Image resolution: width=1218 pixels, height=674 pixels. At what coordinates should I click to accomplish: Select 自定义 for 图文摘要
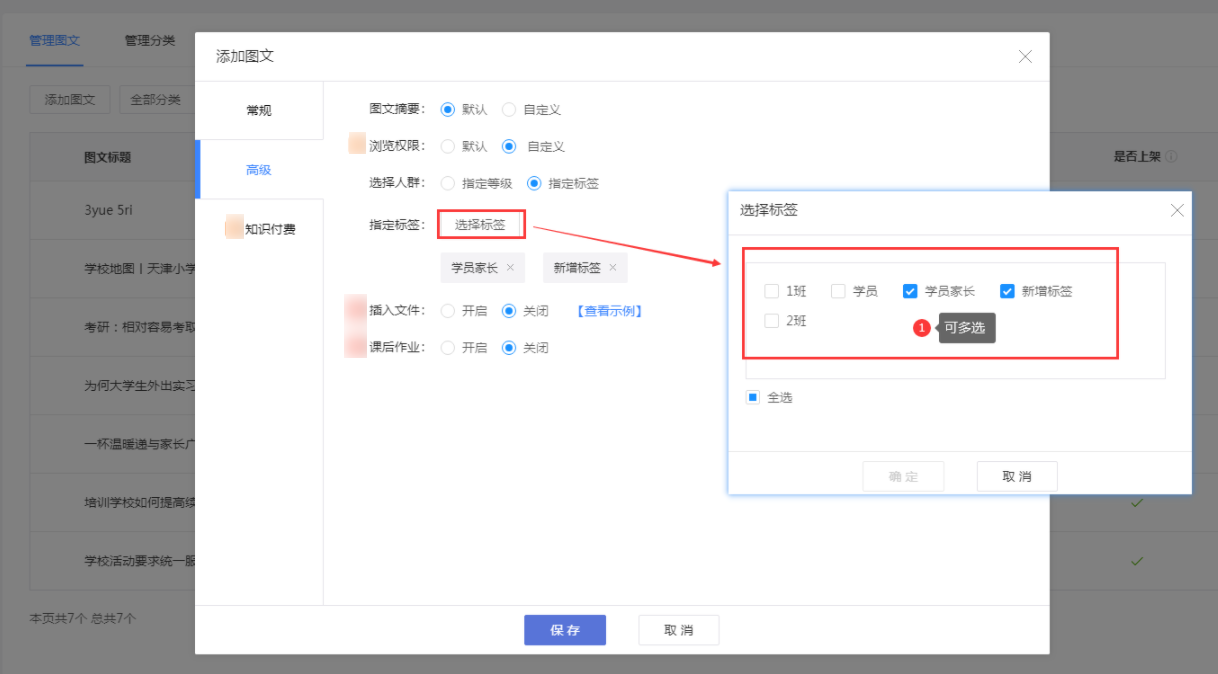(509, 109)
